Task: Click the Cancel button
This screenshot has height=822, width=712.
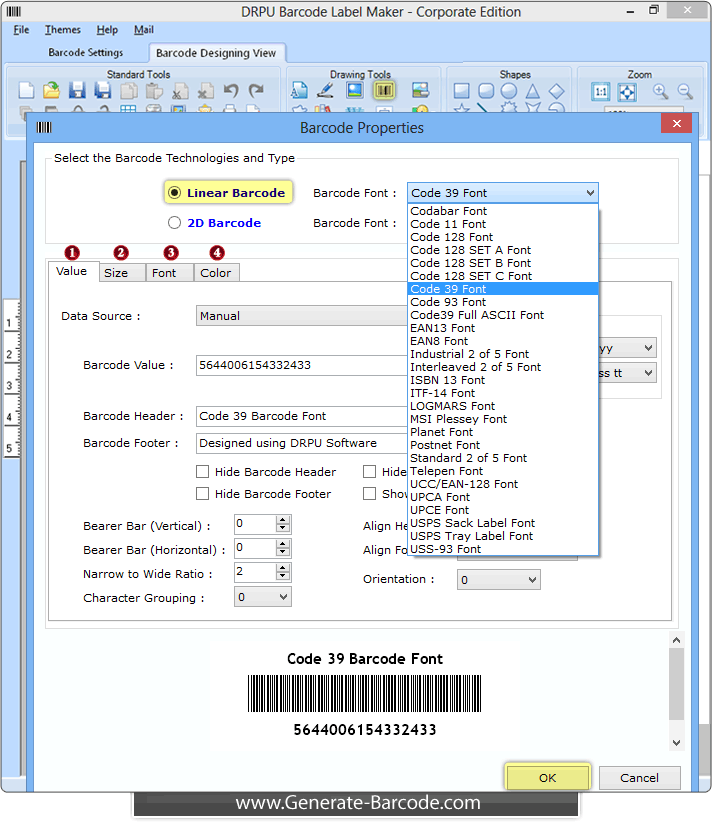Action: tap(640, 777)
